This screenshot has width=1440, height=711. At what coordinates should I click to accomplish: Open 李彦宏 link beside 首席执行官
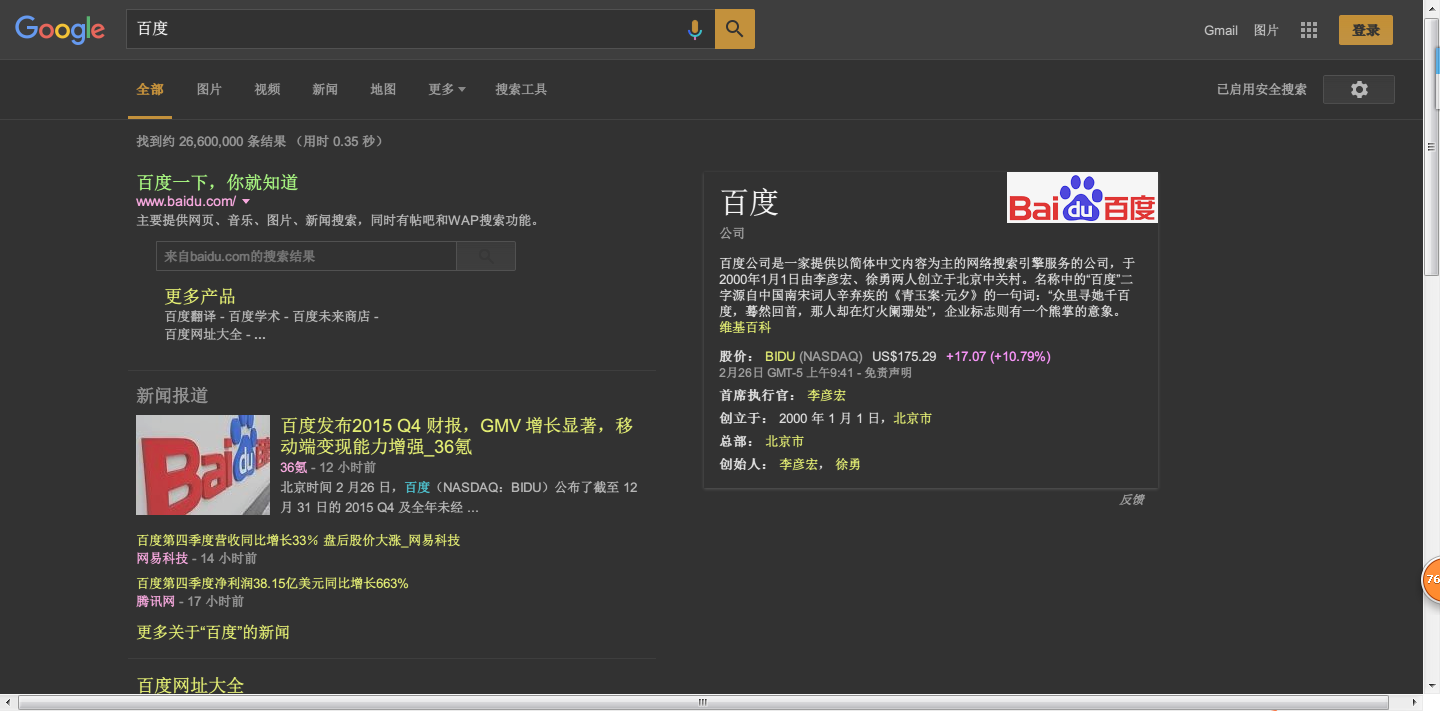[x=827, y=395]
